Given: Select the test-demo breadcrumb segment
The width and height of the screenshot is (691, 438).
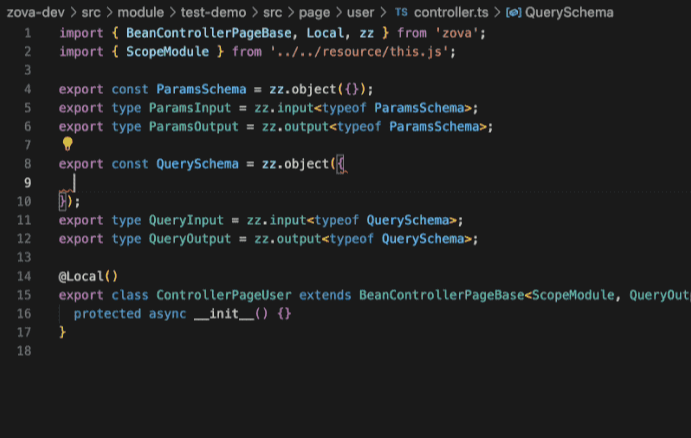Looking at the screenshot, I should coord(217,13).
